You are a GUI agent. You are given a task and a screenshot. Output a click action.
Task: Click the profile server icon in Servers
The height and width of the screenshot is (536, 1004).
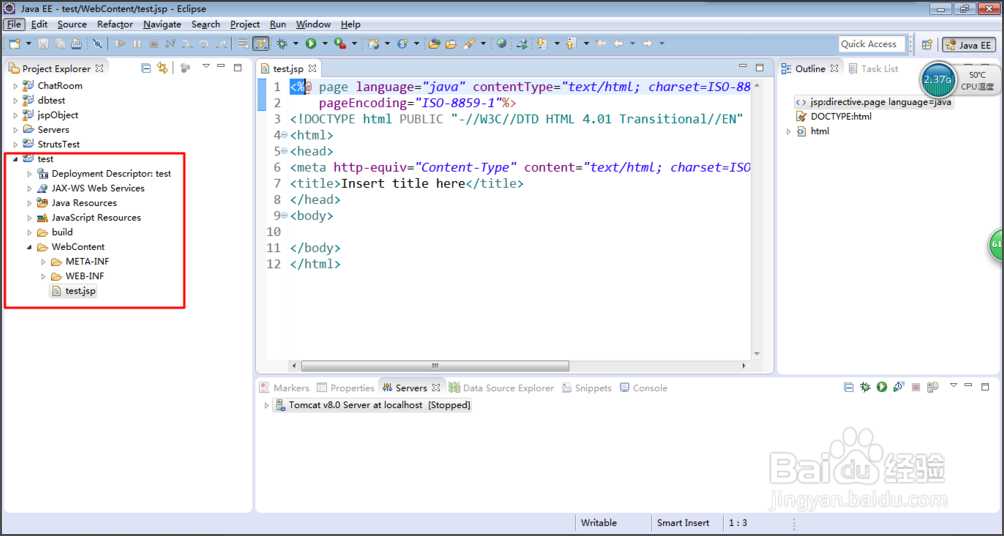[898, 387]
